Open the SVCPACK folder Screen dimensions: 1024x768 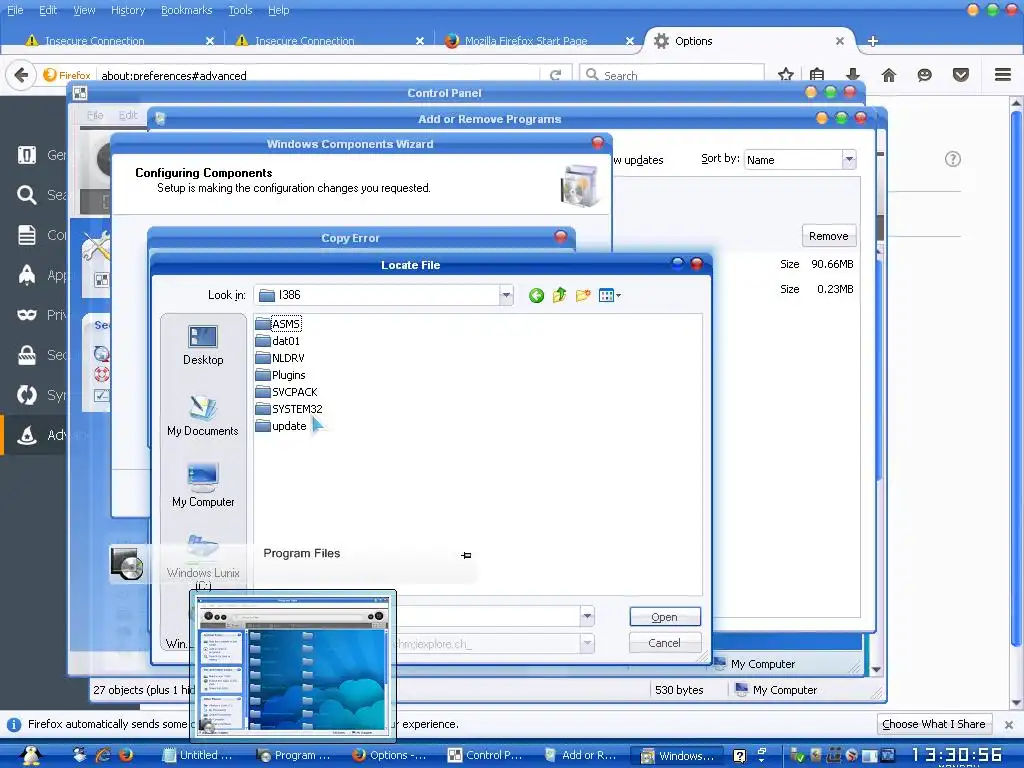tap(287, 392)
